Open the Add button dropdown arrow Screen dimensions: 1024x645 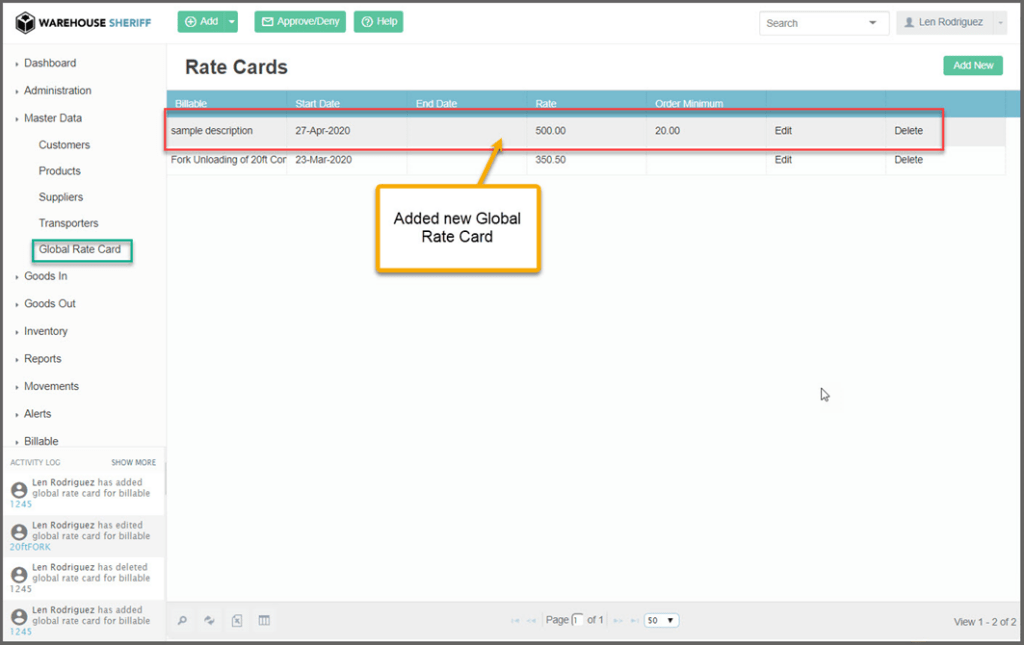232,22
